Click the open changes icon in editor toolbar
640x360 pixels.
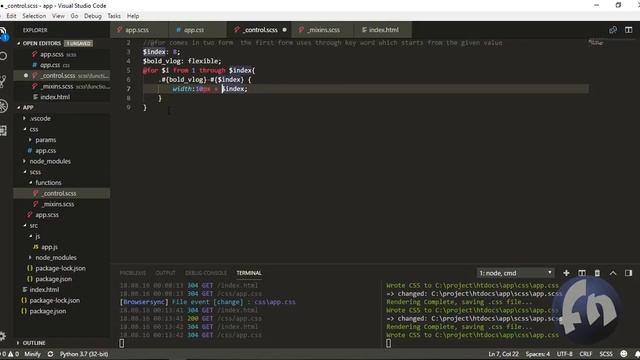(613, 30)
